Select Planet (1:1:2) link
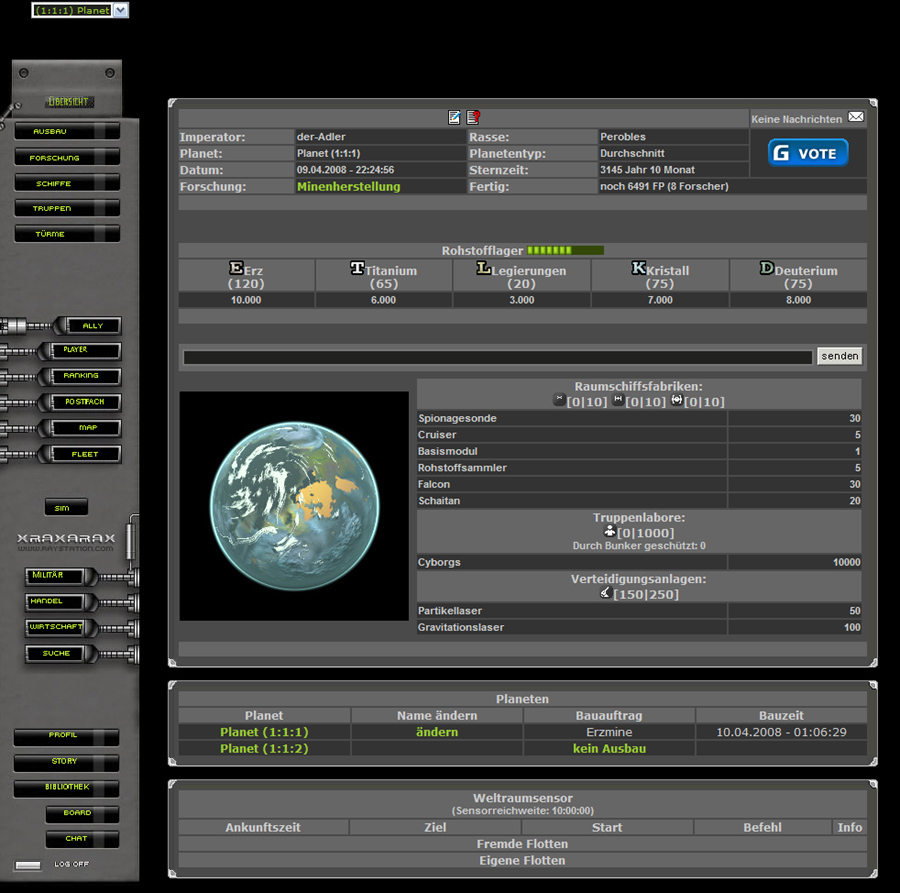Screen dimensions: 900x893 click(264, 748)
